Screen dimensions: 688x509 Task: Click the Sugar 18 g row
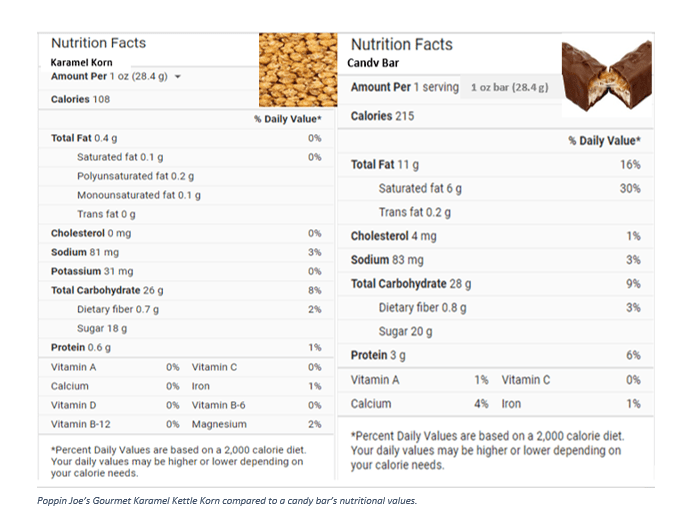pos(102,328)
